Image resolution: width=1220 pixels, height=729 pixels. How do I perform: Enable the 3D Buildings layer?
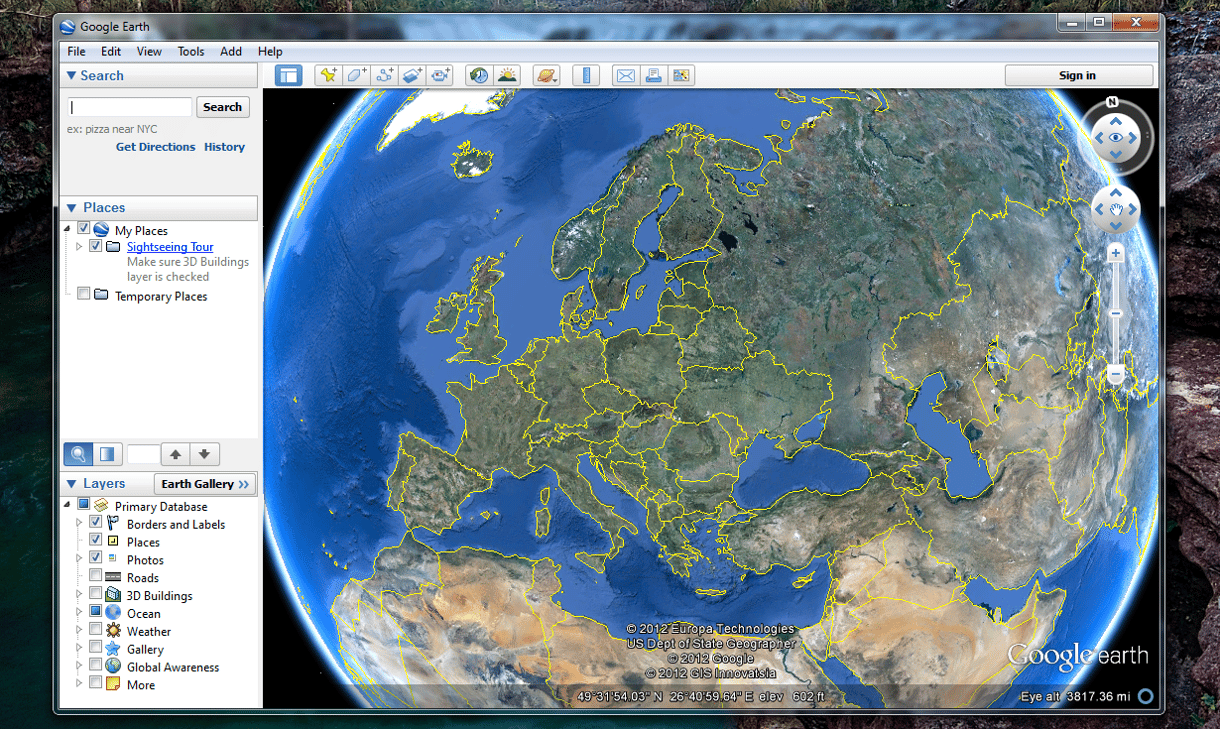[x=96, y=594]
